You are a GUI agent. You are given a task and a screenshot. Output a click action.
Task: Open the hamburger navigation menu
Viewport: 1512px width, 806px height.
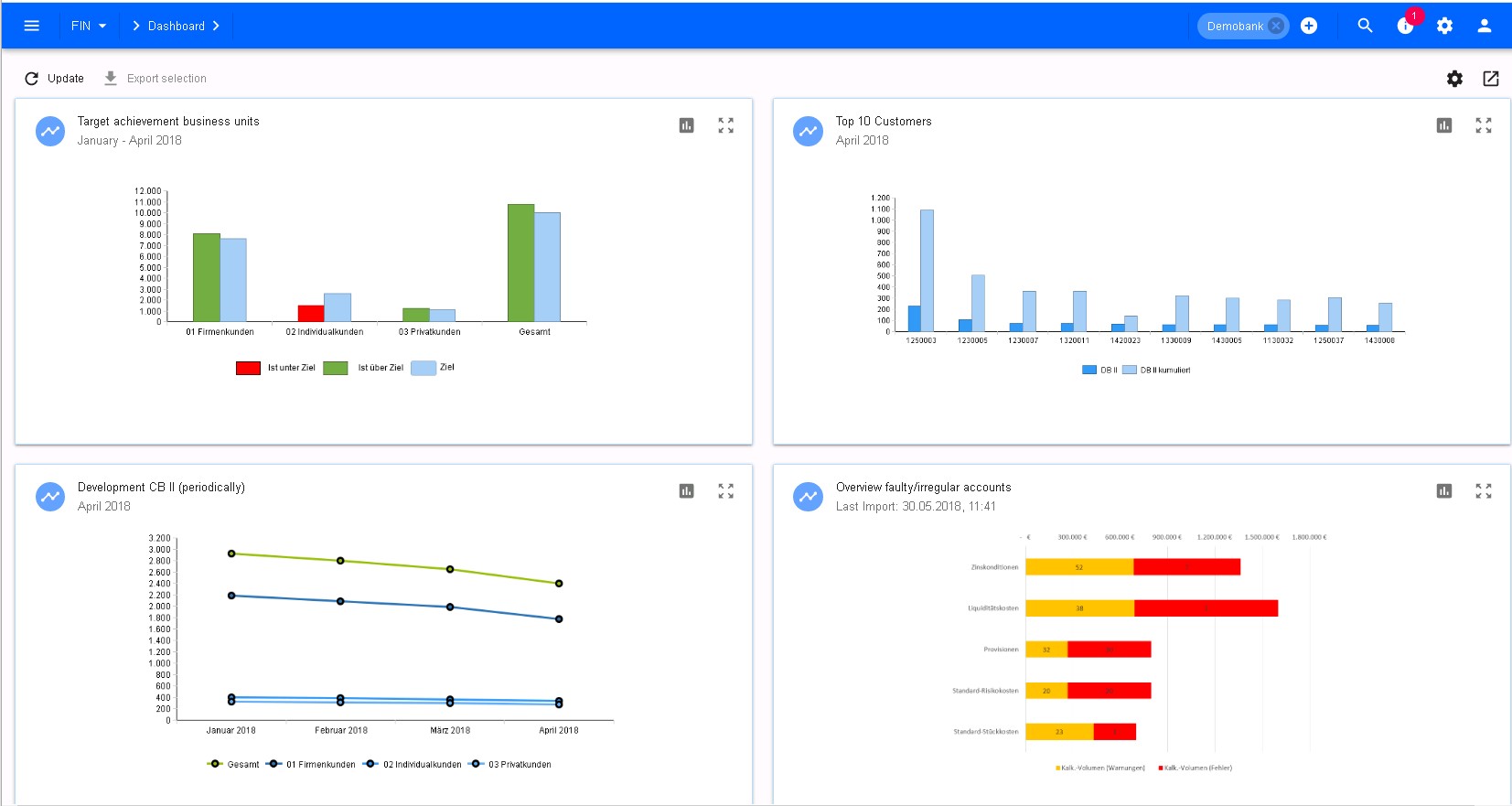tap(31, 26)
